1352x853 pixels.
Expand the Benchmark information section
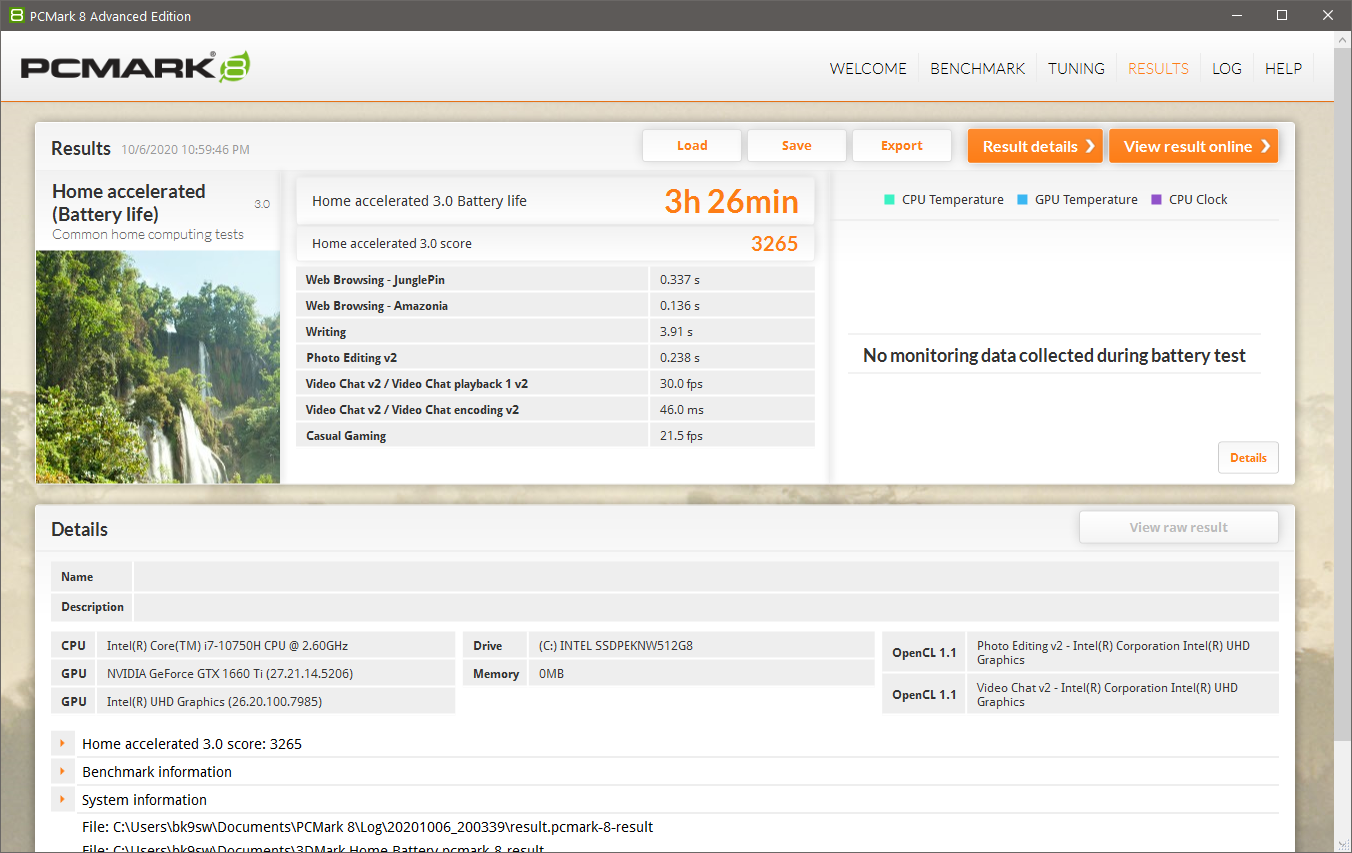[x=62, y=771]
